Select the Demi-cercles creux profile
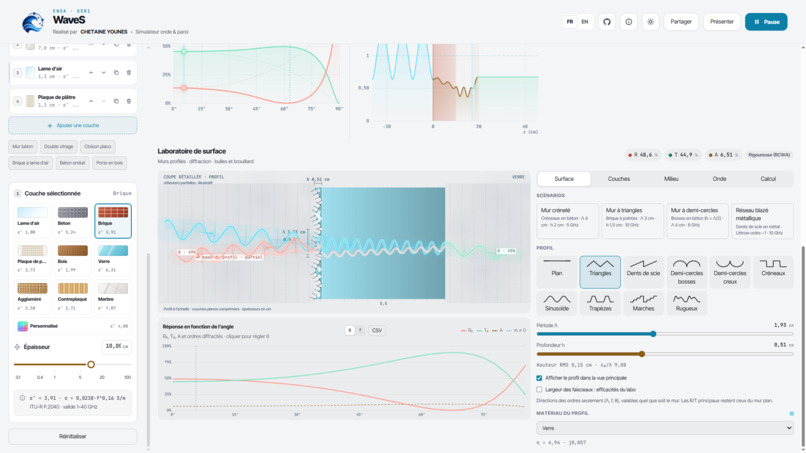The width and height of the screenshot is (806, 453). 729,272
